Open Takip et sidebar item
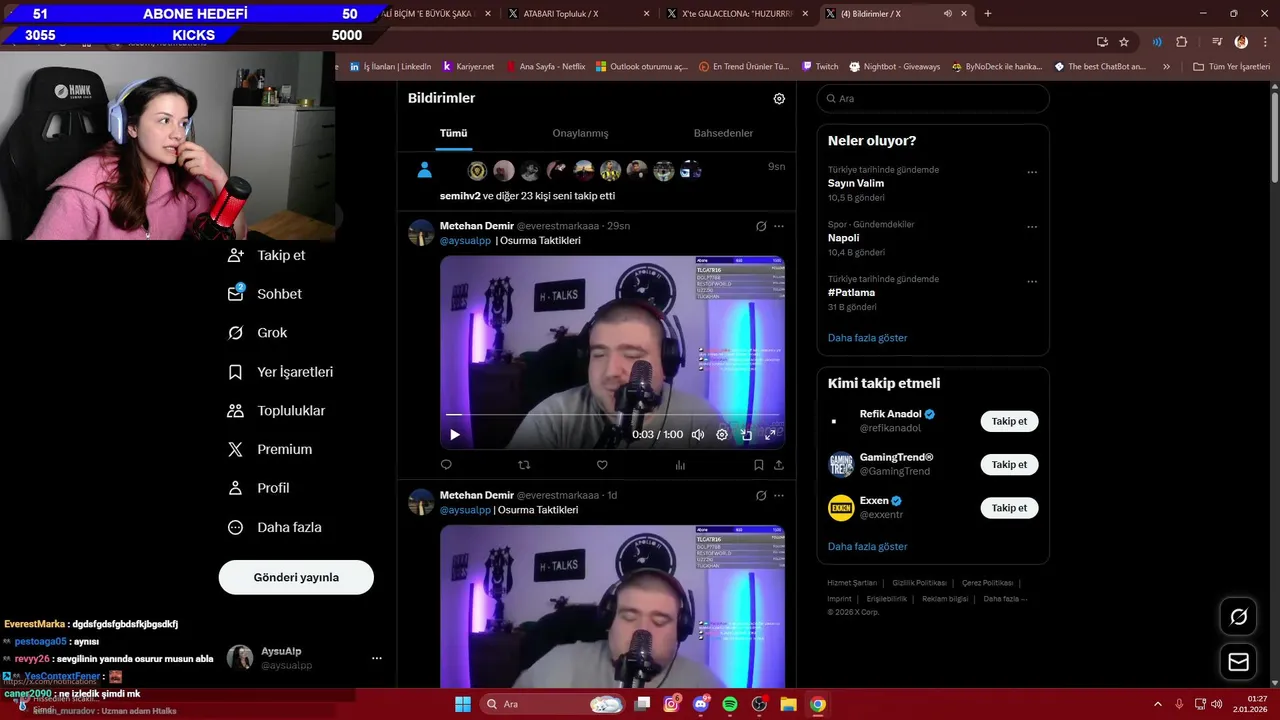 pyautogui.click(x=267, y=255)
